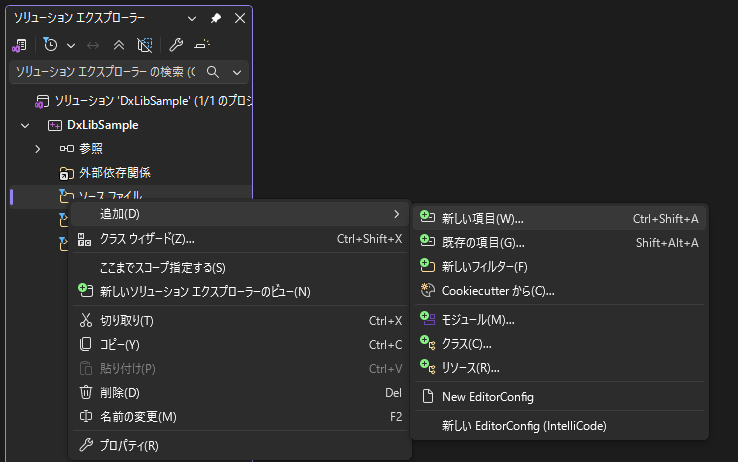Screen dimensions: 738x462
Task: Collapse the DxLibSample project node
Action: tap(25, 126)
